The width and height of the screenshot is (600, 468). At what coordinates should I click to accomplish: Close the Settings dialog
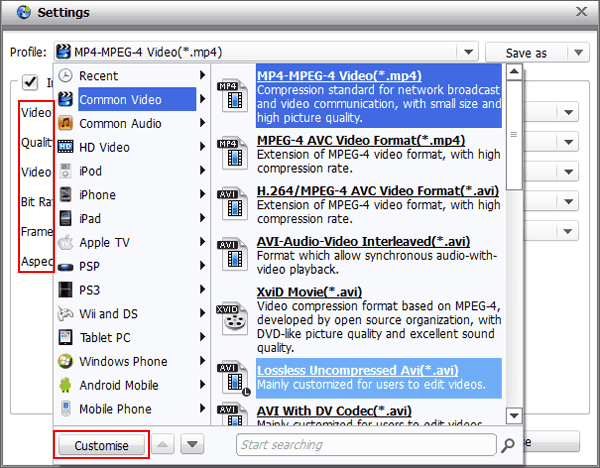pos(581,11)
